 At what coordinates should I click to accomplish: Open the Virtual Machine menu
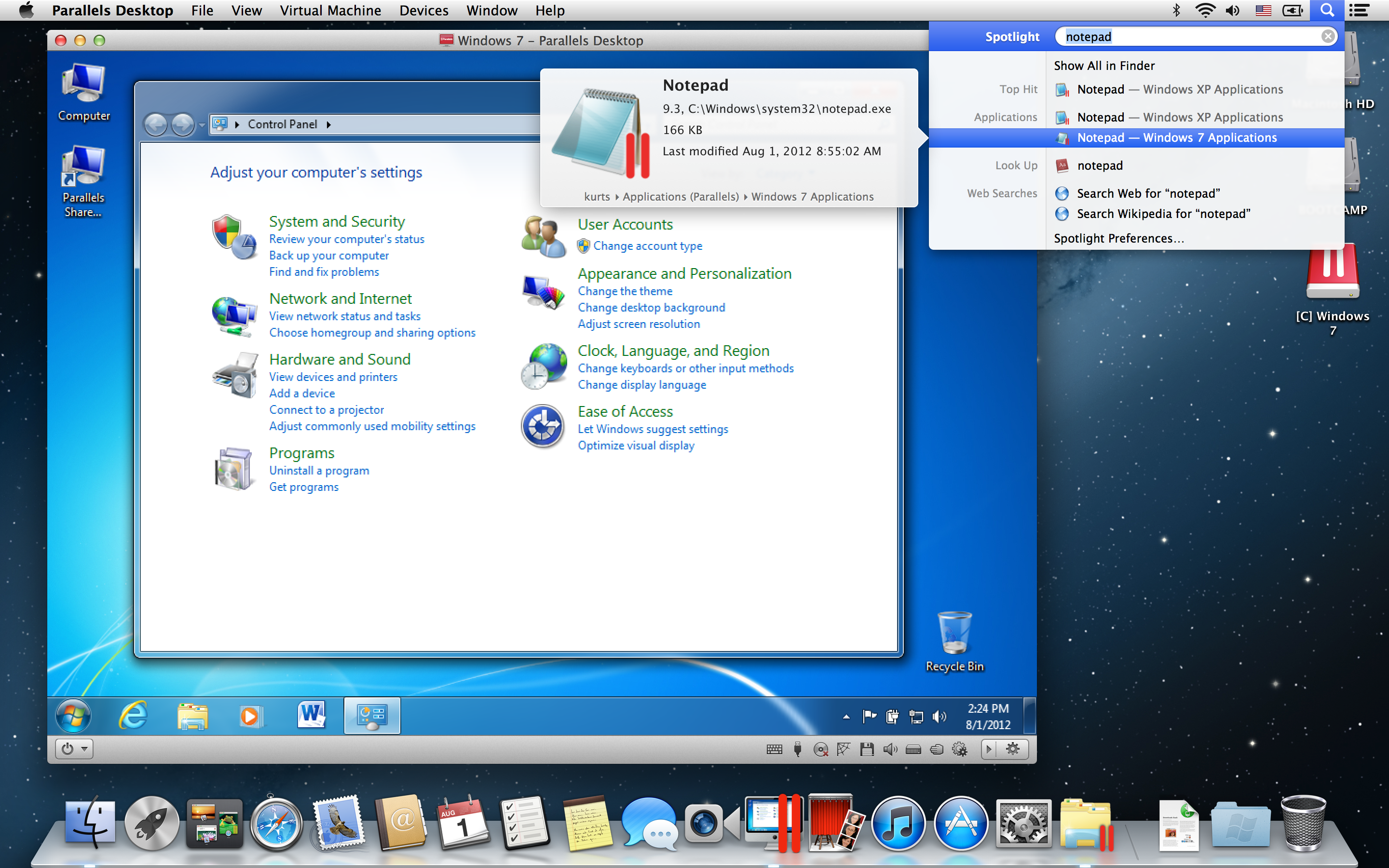pos(330,10)
